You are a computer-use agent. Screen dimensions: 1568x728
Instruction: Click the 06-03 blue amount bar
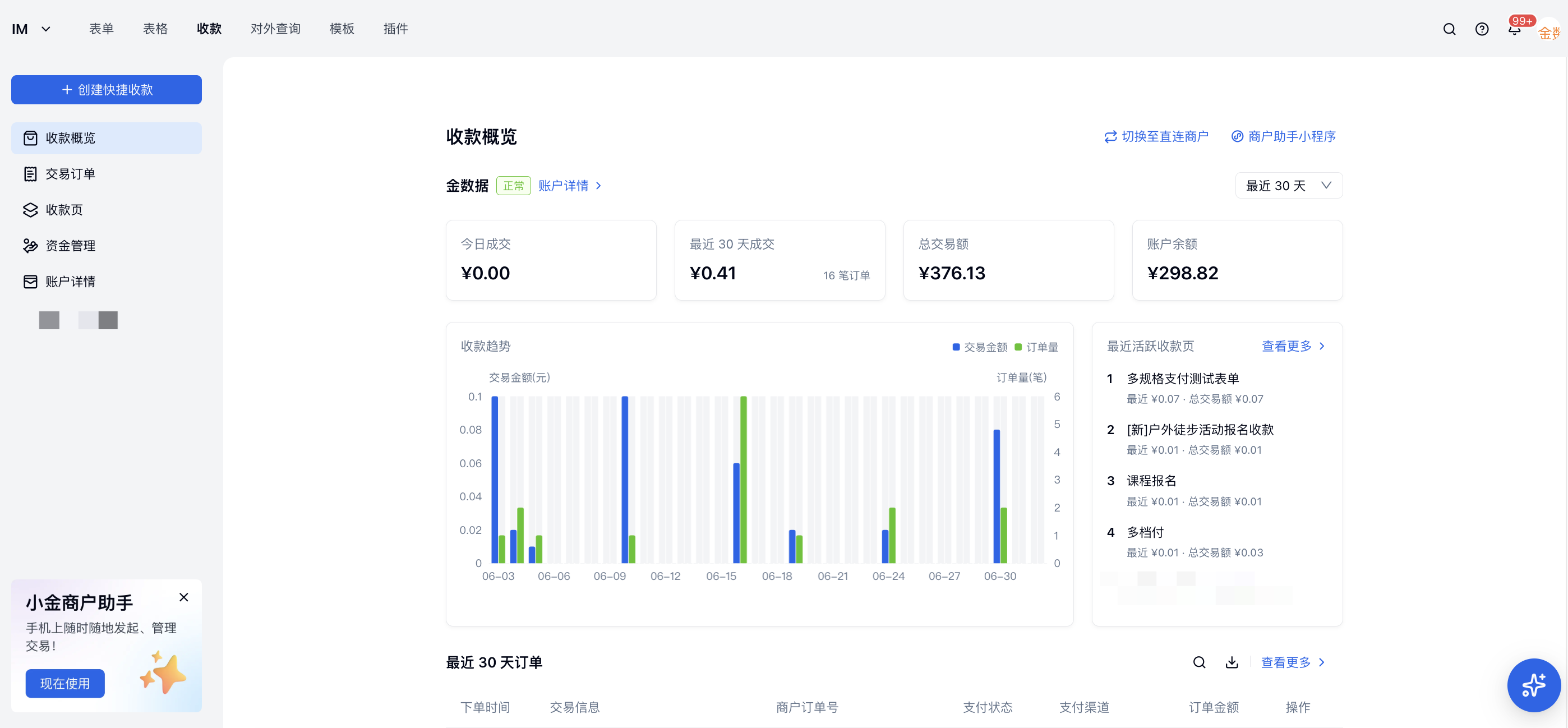(x=495, y=480)
